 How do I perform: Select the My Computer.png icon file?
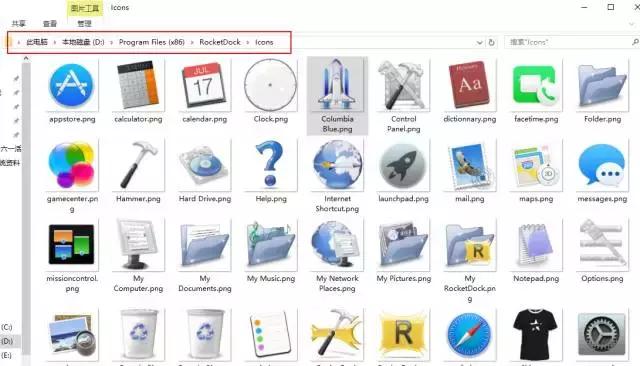pyautogui.click(x=138, y=255)
